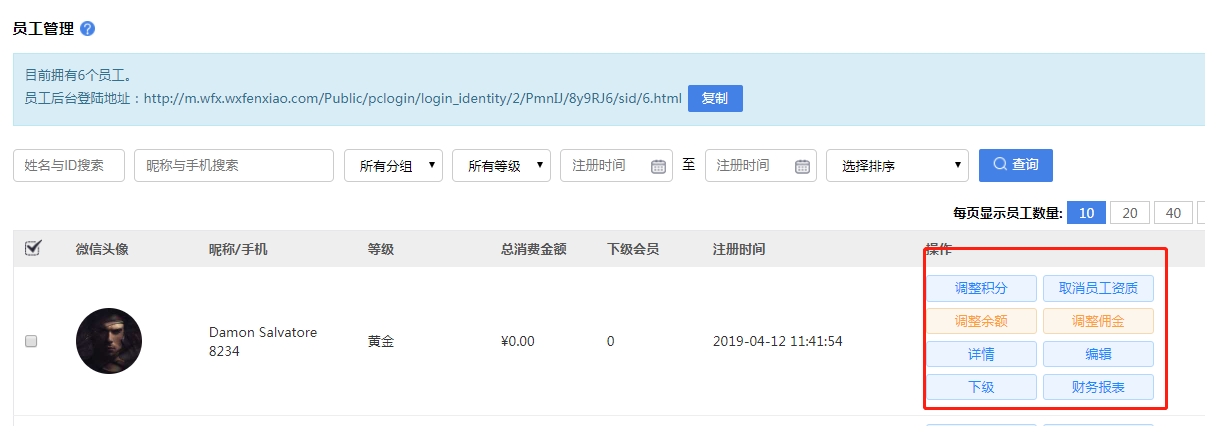
Task: Open calendar icon in start registration date
Action: [x=658, y=166]
